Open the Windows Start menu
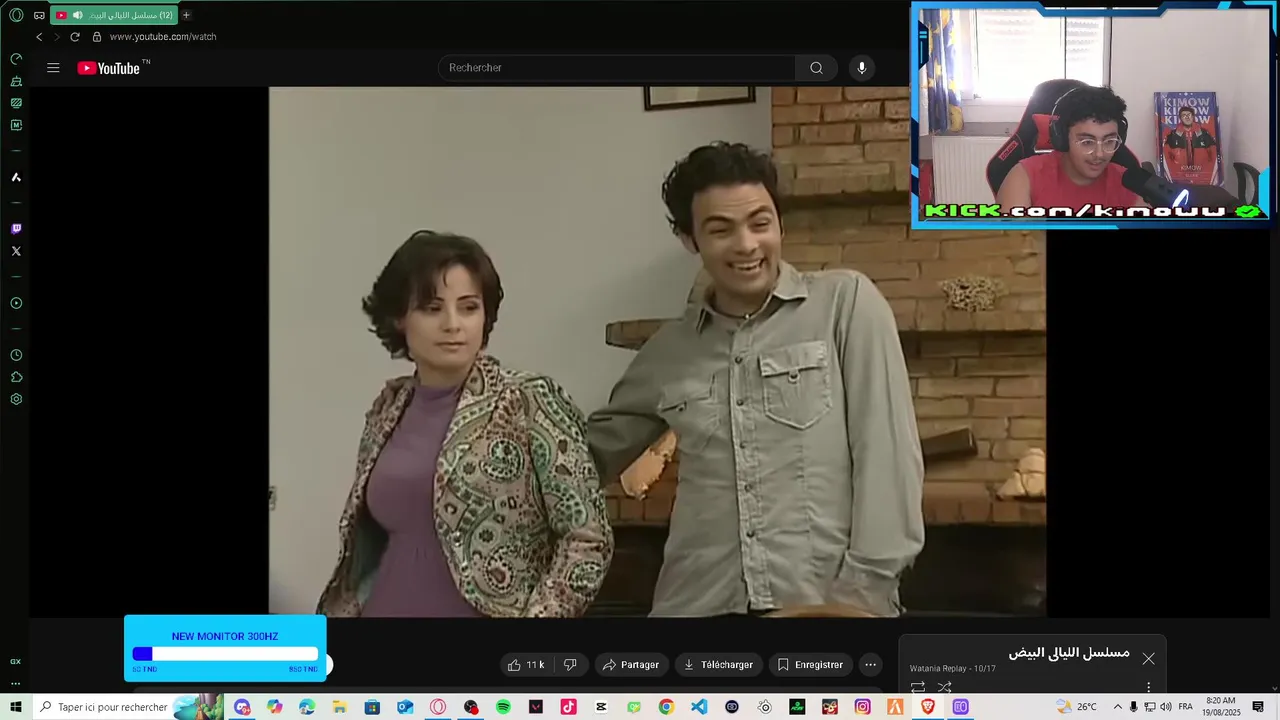 point(16,707)
